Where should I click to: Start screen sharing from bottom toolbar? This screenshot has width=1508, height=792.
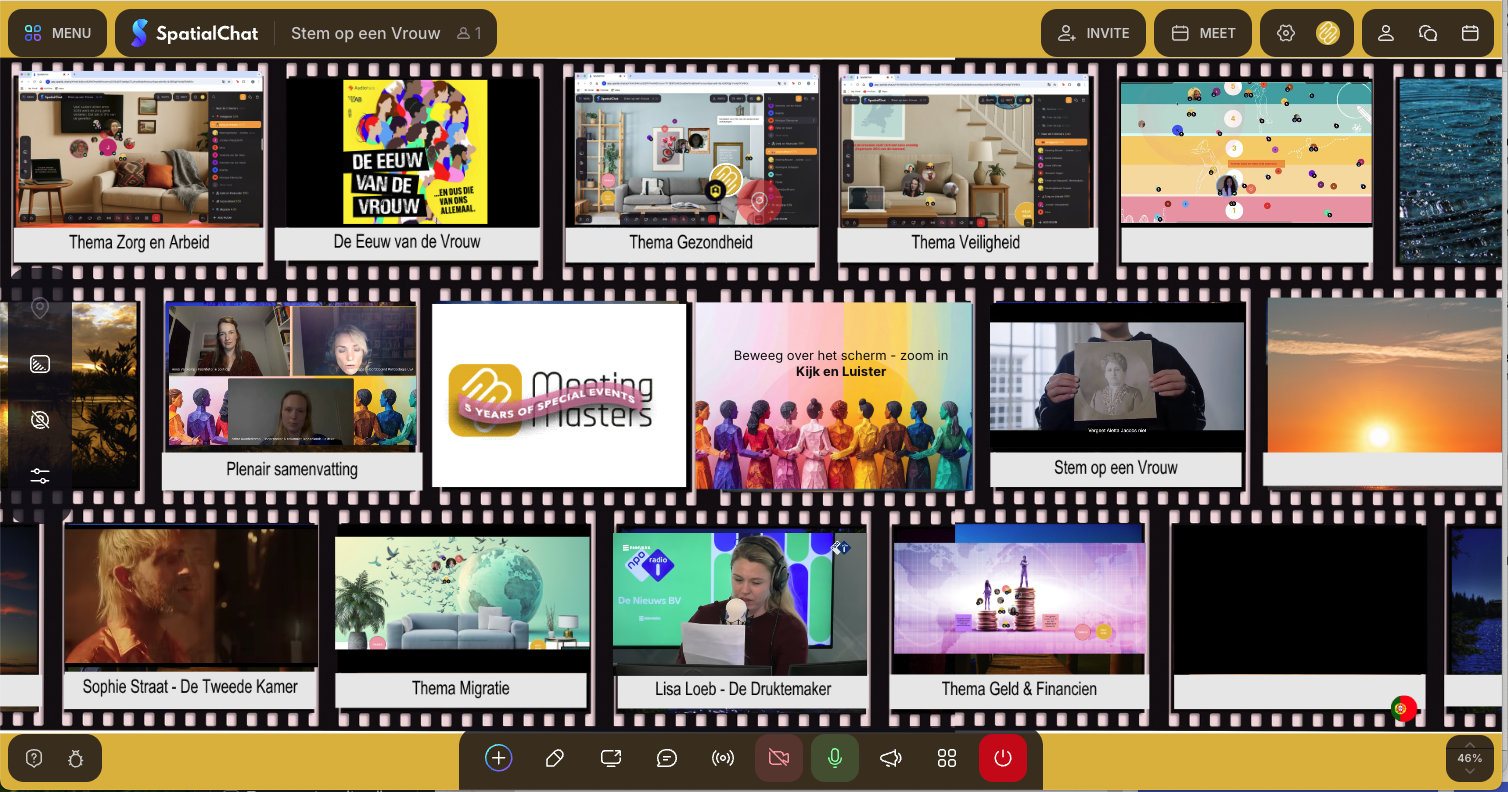point(611,758)
